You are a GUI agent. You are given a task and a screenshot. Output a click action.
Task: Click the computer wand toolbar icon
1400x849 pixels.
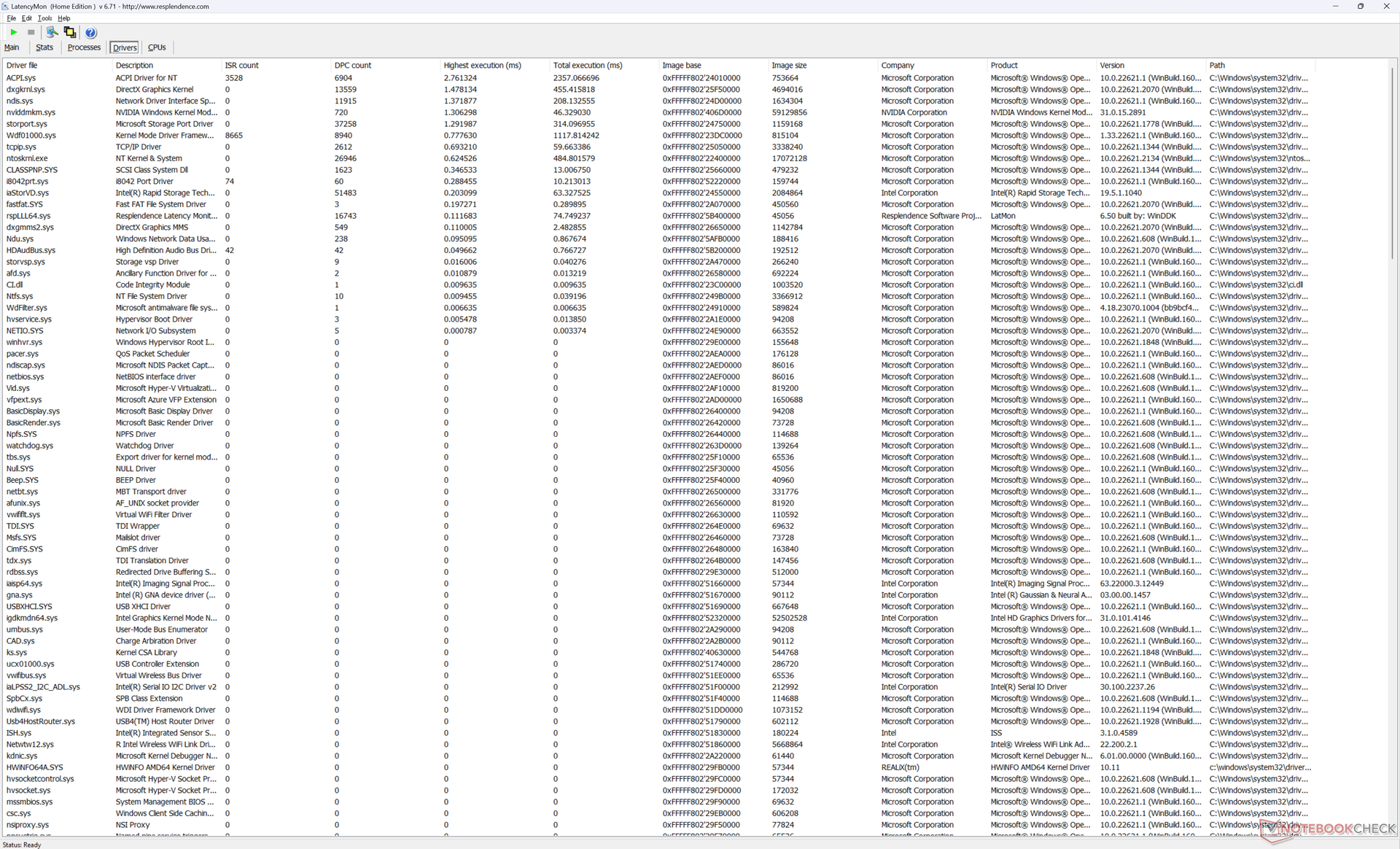tap(52, 32)
